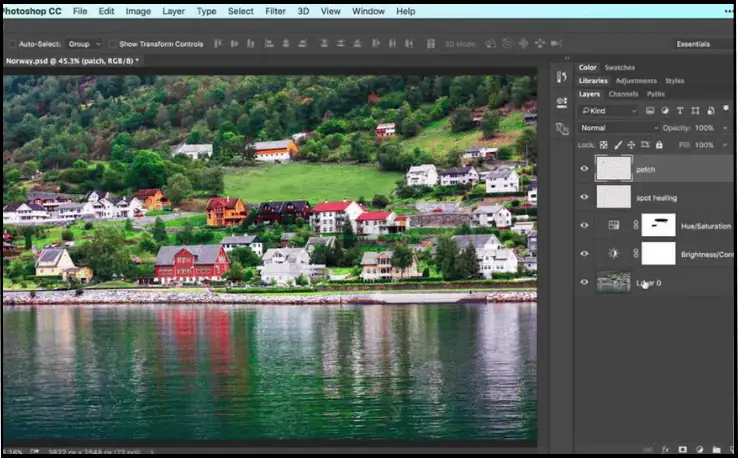Open the Filter menu

click(x=275, y=11)
